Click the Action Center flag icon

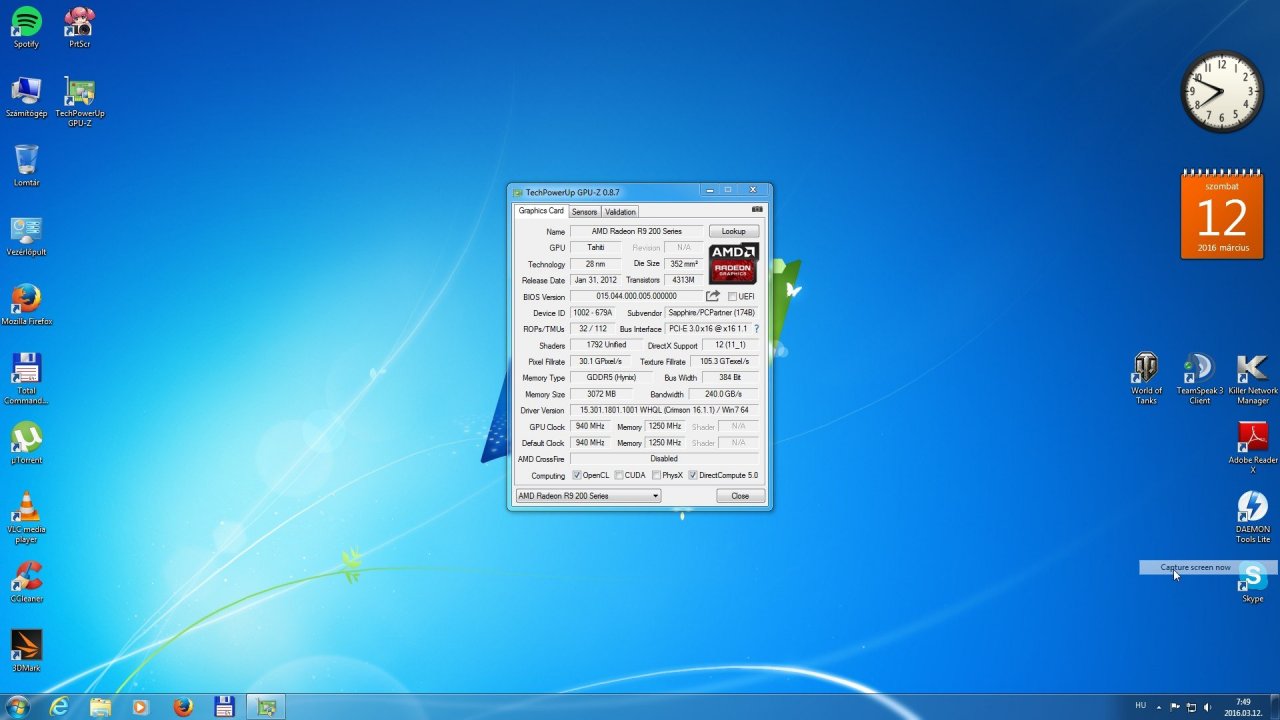tap(1175, 707)
